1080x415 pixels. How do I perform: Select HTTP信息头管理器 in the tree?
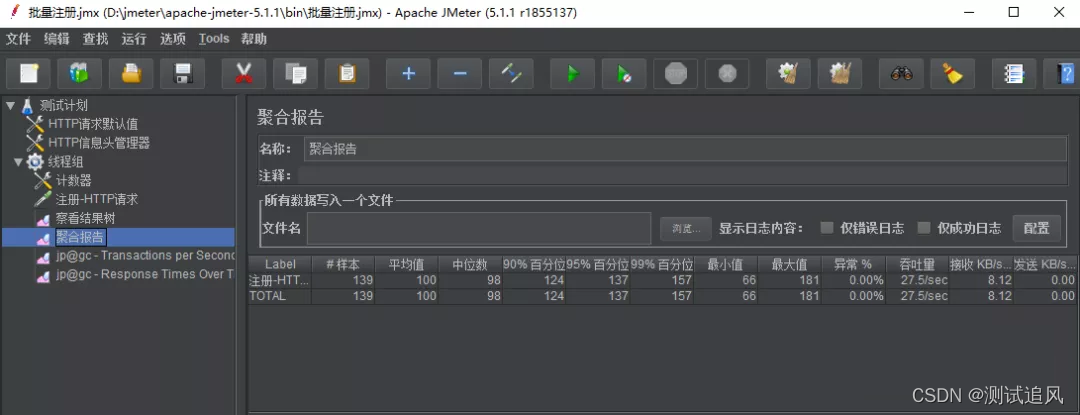coord(98,143)
